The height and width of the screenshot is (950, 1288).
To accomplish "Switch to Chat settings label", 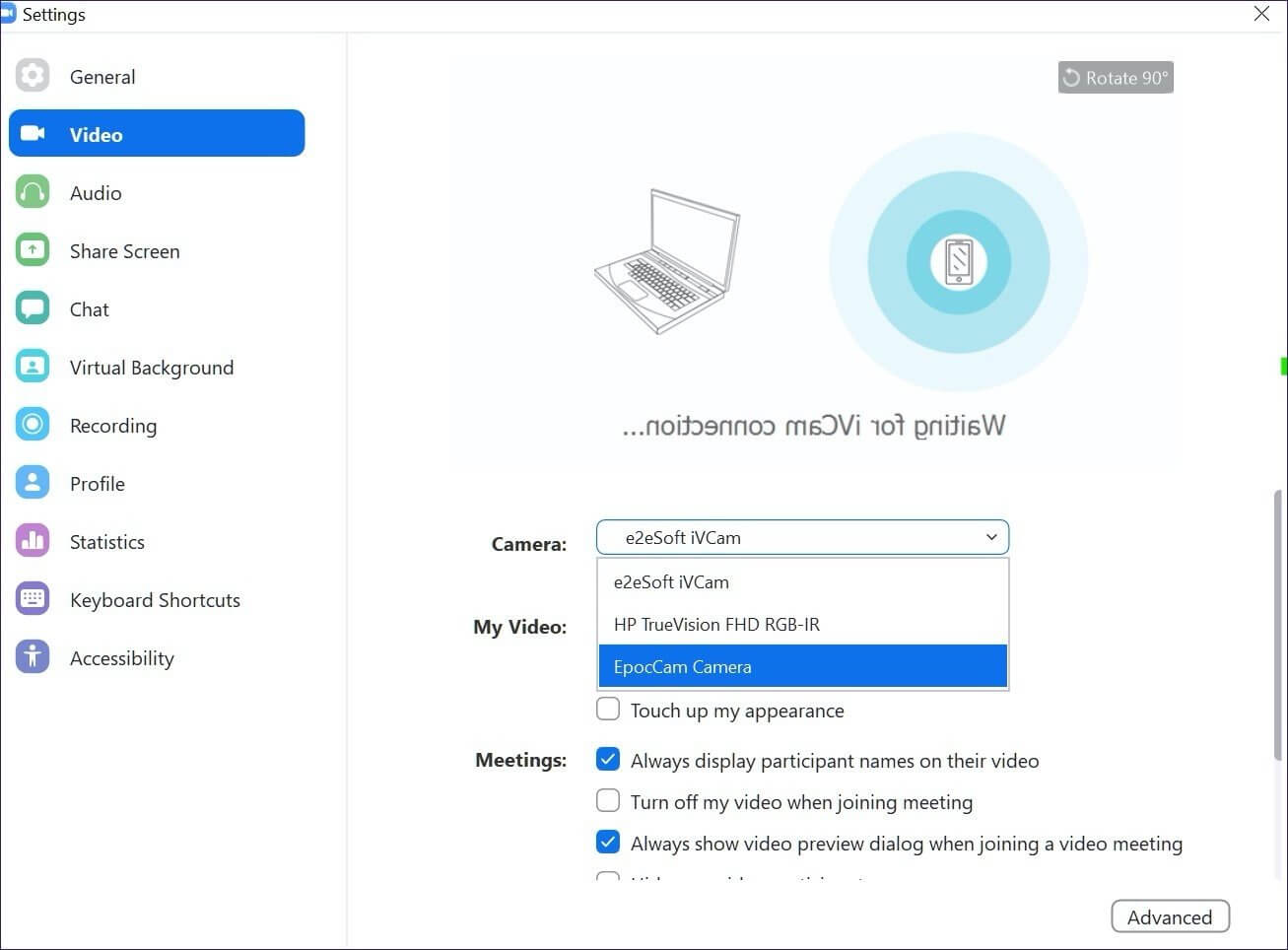I will click(90, 309).
